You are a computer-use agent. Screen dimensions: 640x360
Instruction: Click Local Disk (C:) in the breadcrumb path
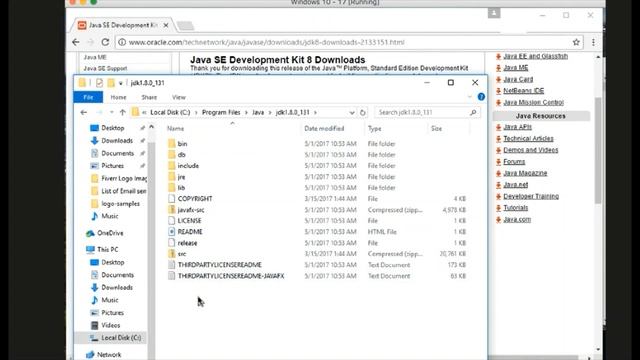click(x=170, y=112)
